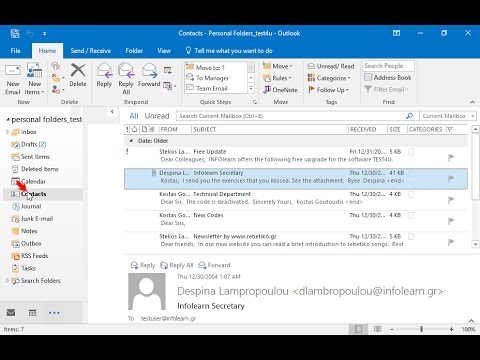Expand the Inbox folder
This screenshot has width=480, height=360.
[7, 132]
